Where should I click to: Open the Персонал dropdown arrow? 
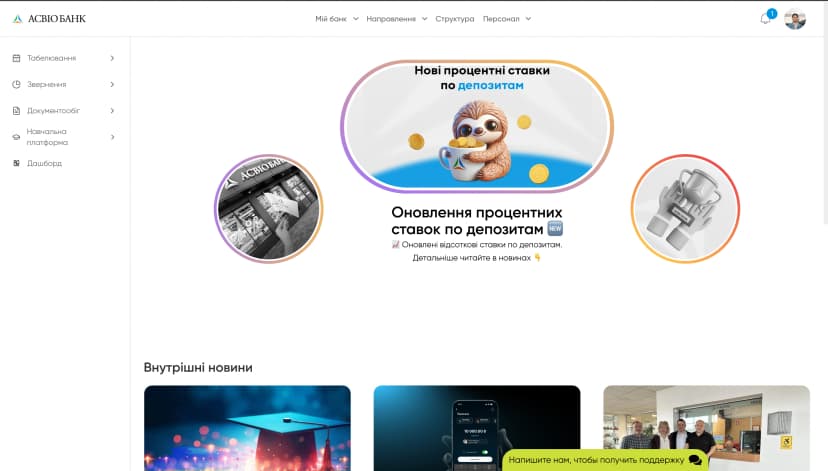(528, 18)
